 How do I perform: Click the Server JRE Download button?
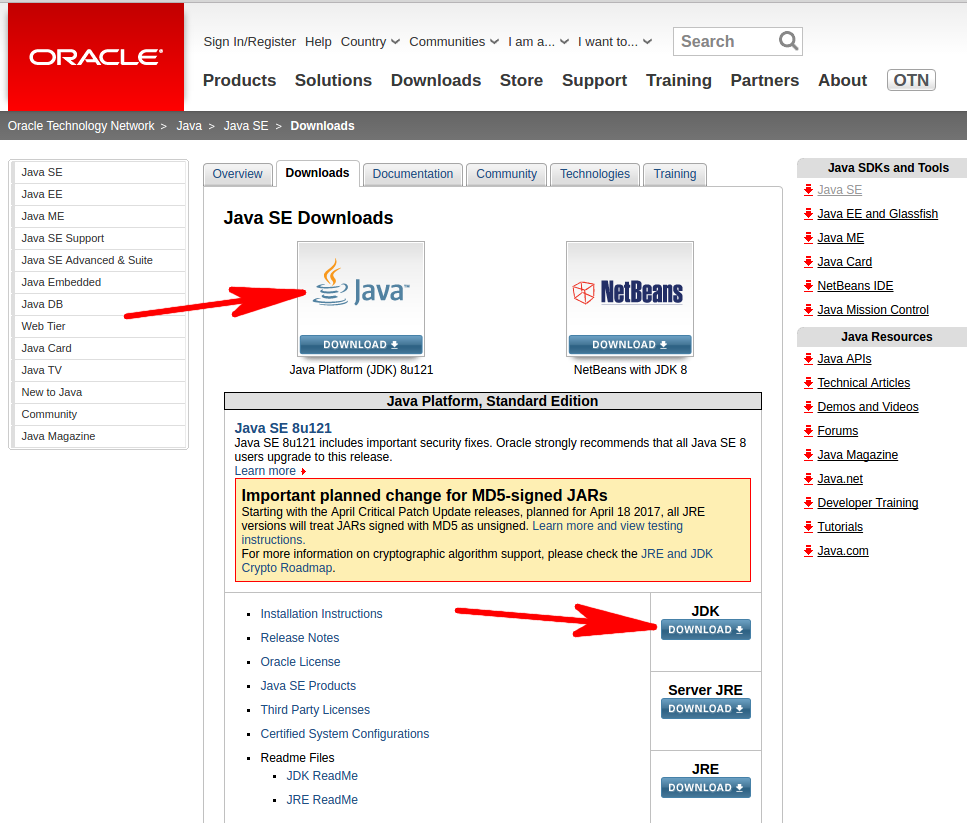pyautogui.click(x=706, y=708)
